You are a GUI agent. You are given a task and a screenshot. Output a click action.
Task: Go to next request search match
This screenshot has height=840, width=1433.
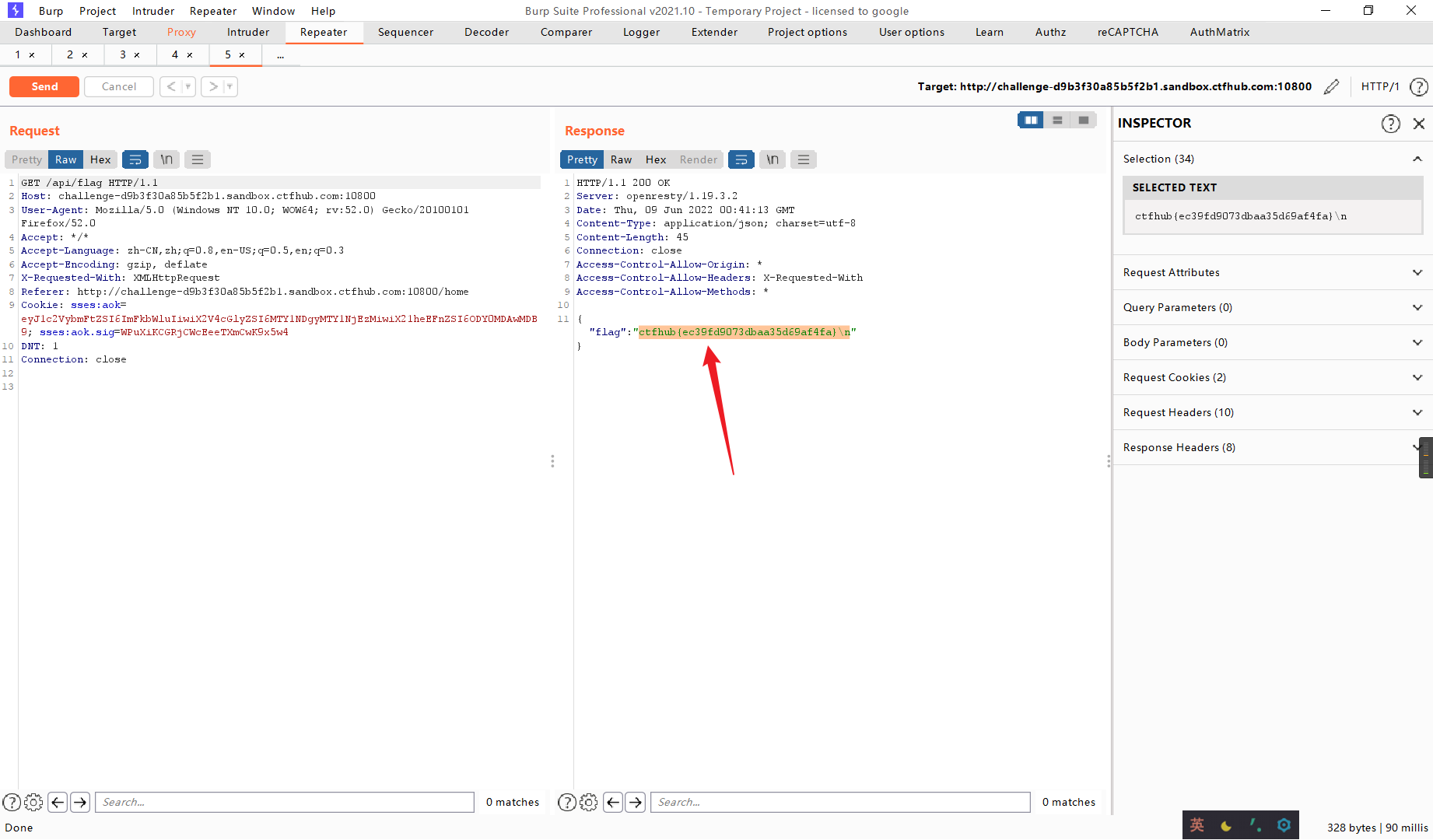click(x=80, y=802)
